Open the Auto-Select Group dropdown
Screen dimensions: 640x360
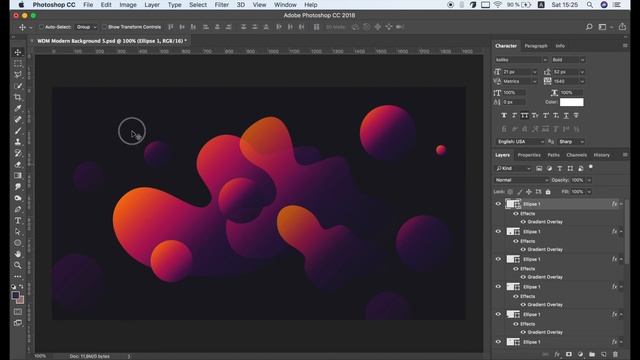[86, 27]
